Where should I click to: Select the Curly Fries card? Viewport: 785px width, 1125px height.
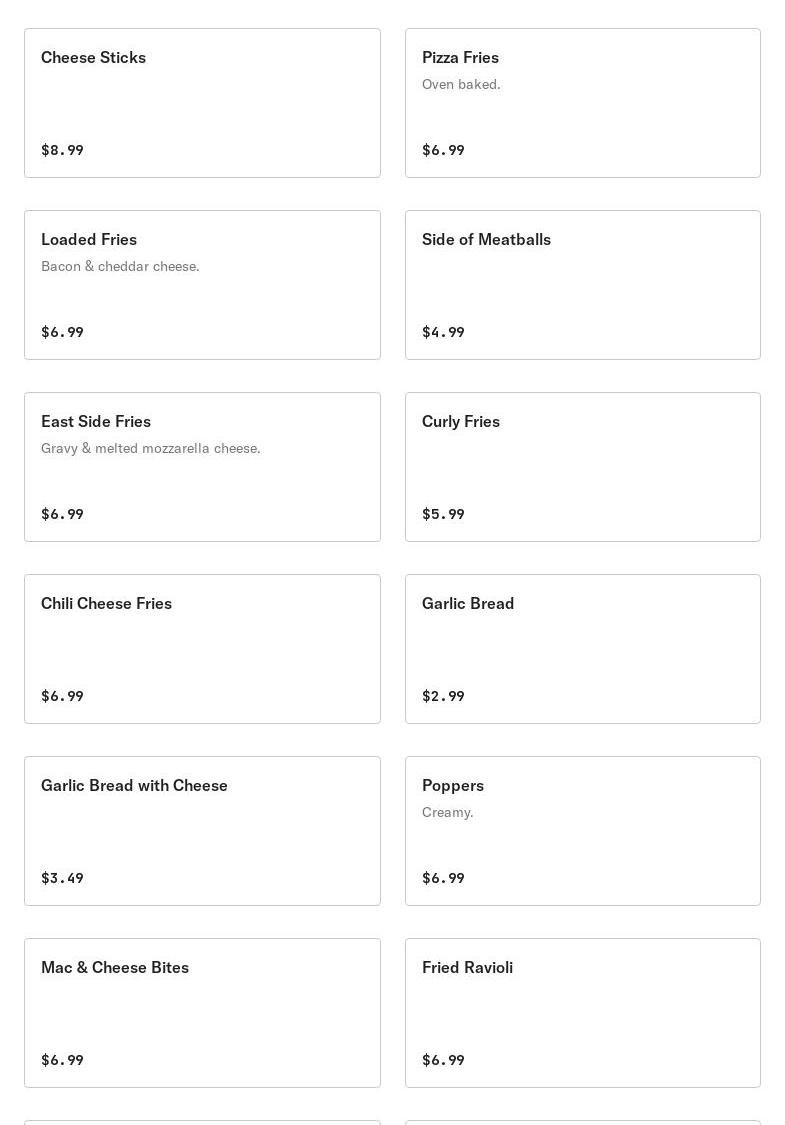[x=582, y=467]
